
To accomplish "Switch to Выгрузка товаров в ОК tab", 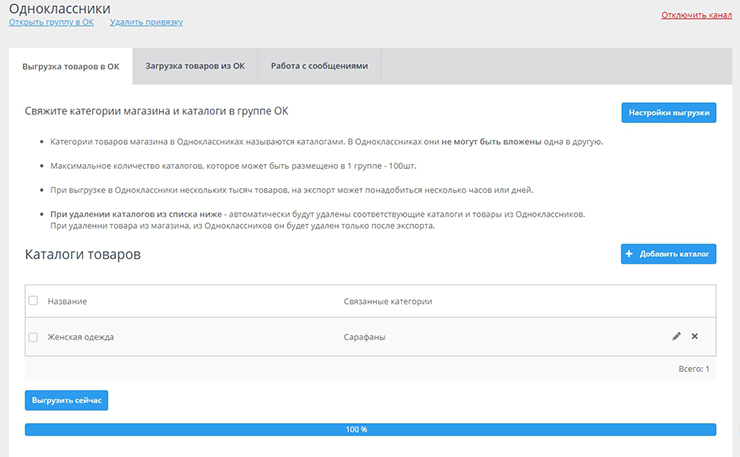I will pyautogui.click(x=71, y=66).
